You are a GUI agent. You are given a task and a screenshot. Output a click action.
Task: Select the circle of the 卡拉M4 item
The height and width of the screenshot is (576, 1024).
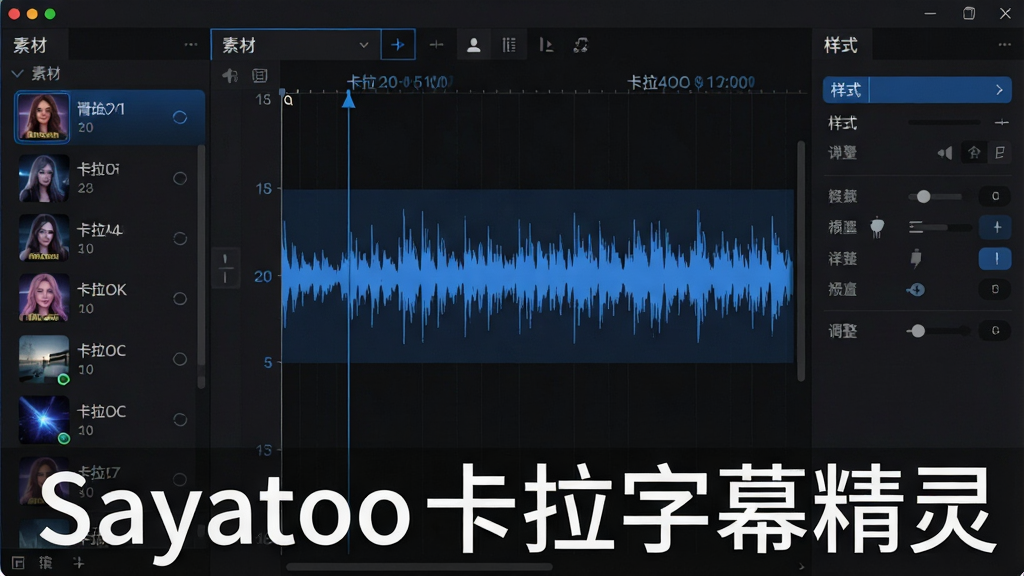coord(180,238)
